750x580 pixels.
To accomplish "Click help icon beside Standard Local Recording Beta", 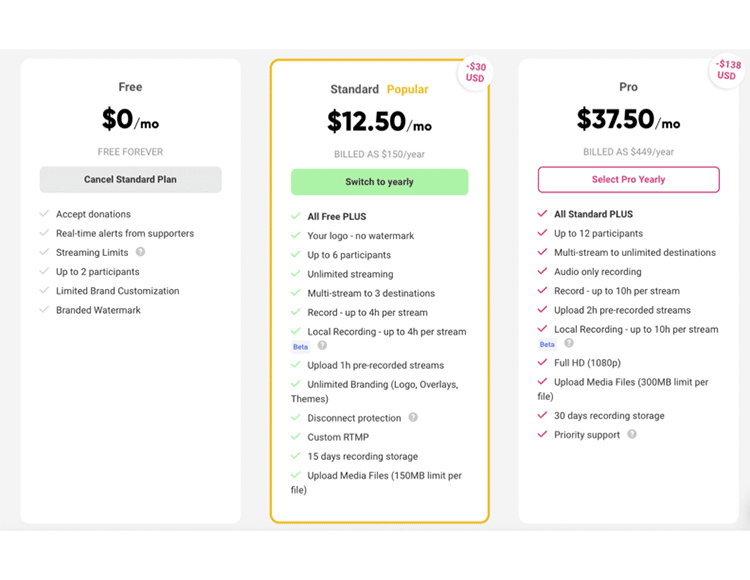I will click(x=322, y=346).
